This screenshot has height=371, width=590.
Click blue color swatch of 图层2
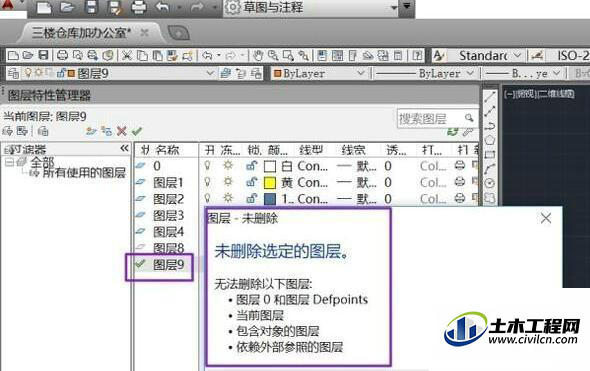(x=270, y=199)
